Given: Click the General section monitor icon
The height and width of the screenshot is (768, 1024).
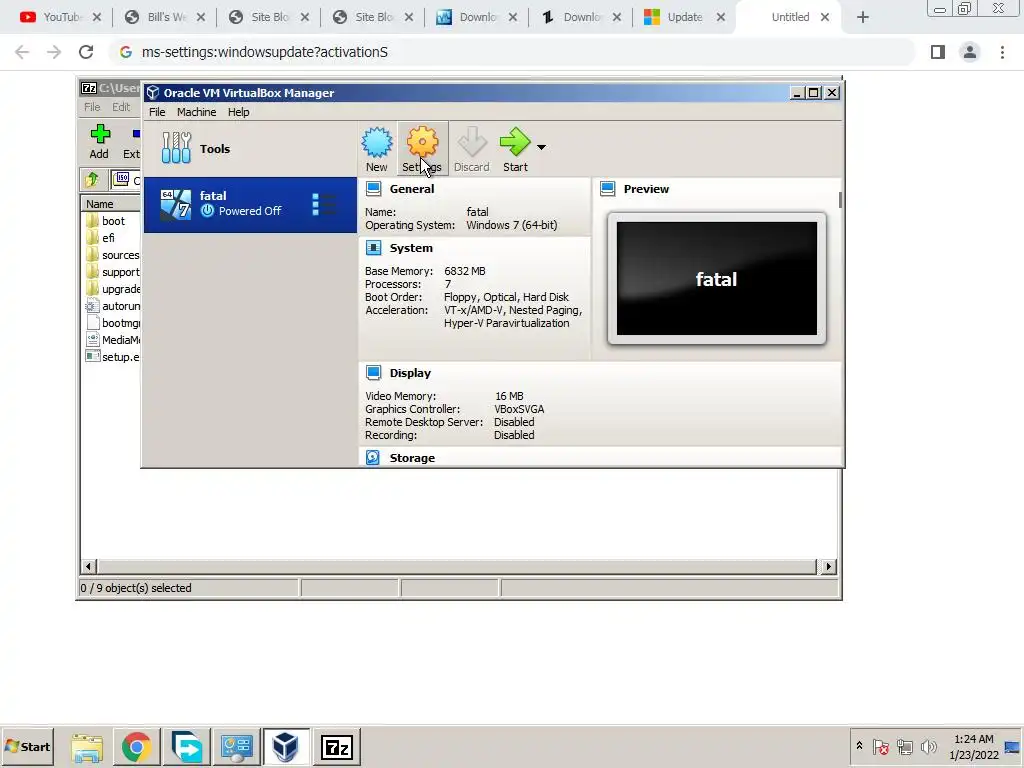Looking at the screenshot, I should (x=374, y=189).
